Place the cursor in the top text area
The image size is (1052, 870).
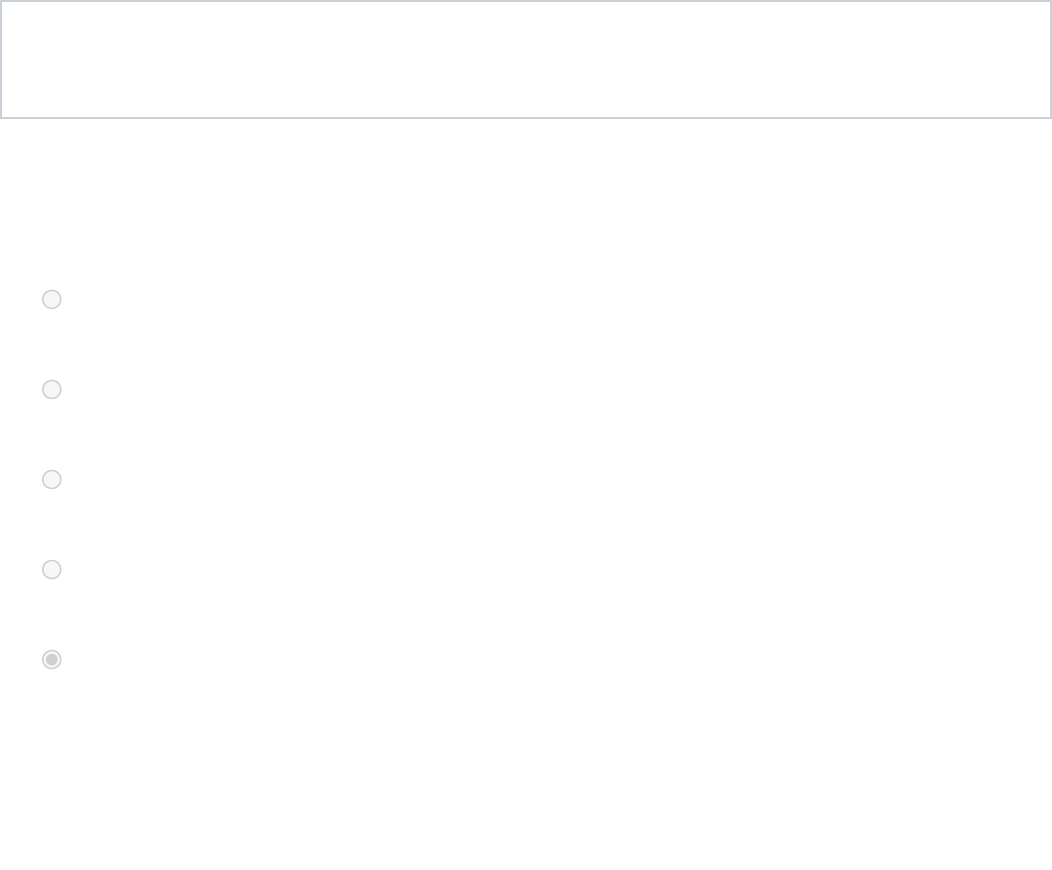tap(526, 60)
